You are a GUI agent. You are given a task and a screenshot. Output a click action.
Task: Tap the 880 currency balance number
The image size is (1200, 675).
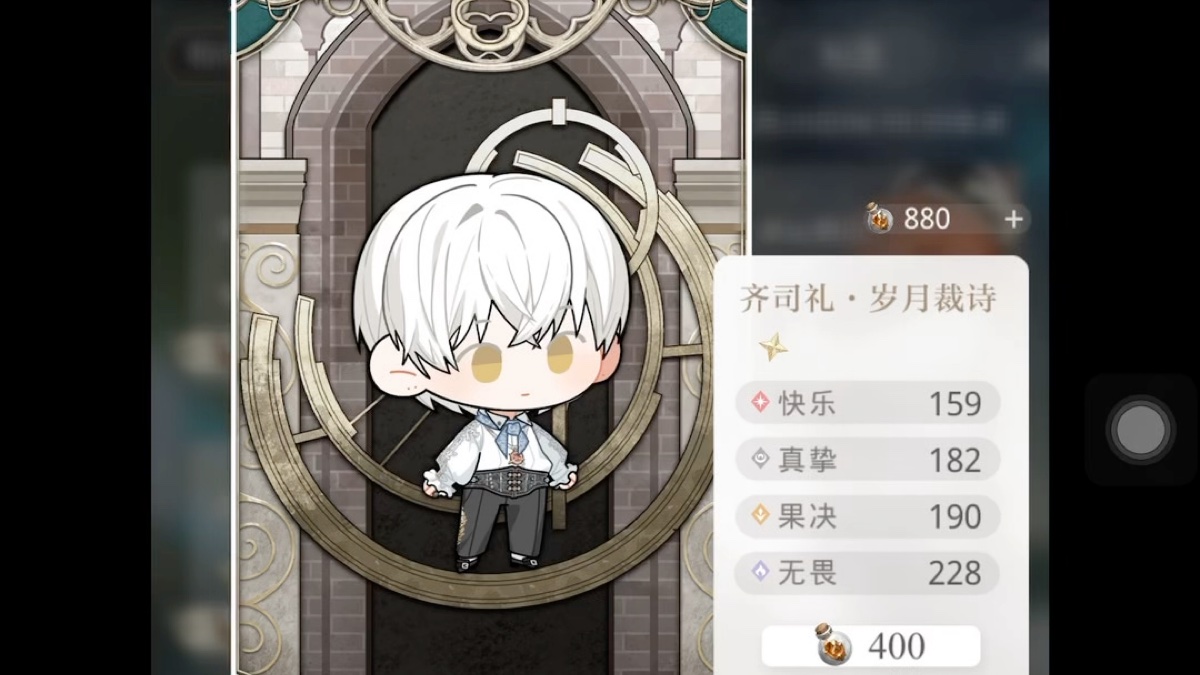pos(927,219)
